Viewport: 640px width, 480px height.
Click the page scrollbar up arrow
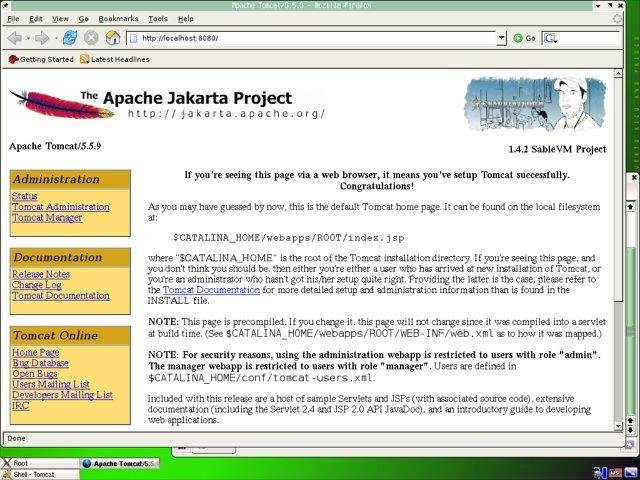click(618, 73)
